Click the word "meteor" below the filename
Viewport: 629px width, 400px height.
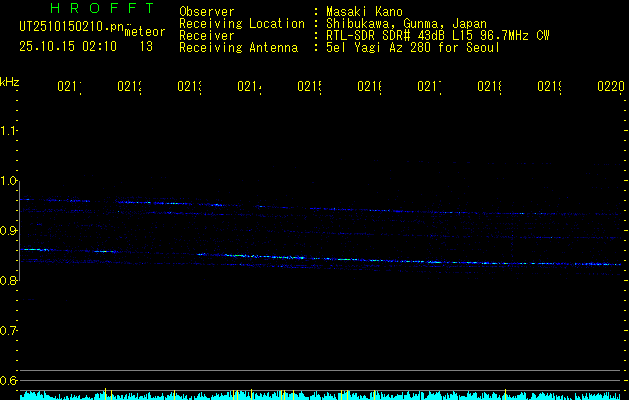click(145, 32)
